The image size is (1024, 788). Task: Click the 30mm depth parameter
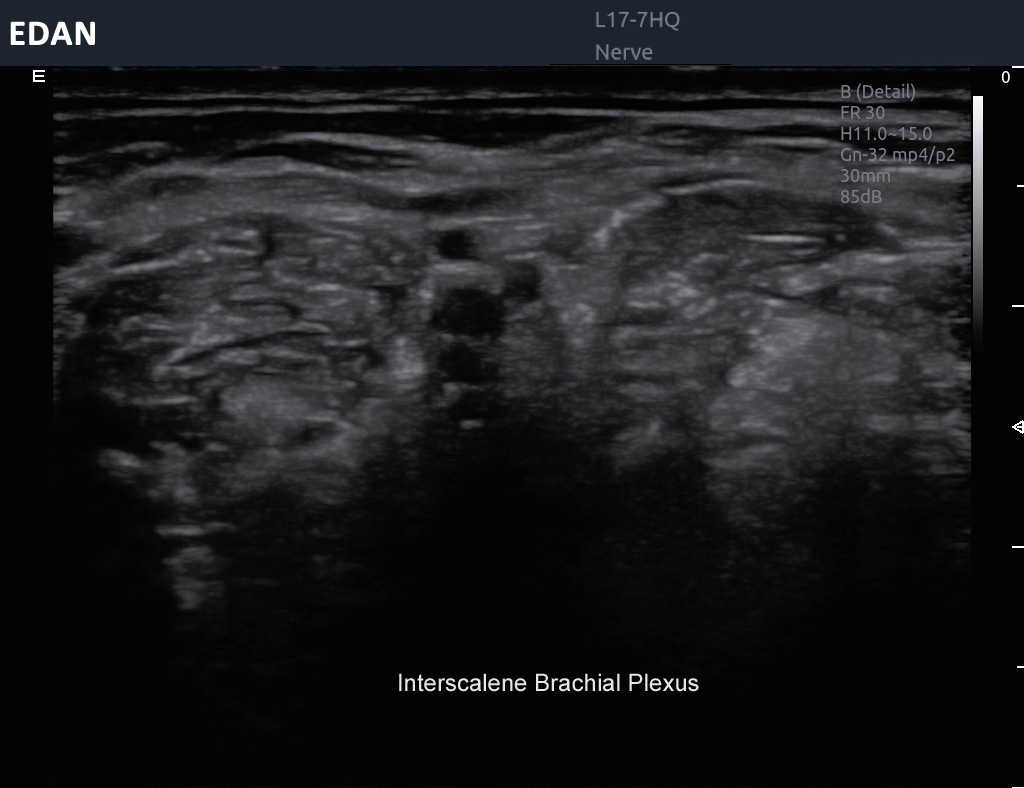click(x=865, y=176)
